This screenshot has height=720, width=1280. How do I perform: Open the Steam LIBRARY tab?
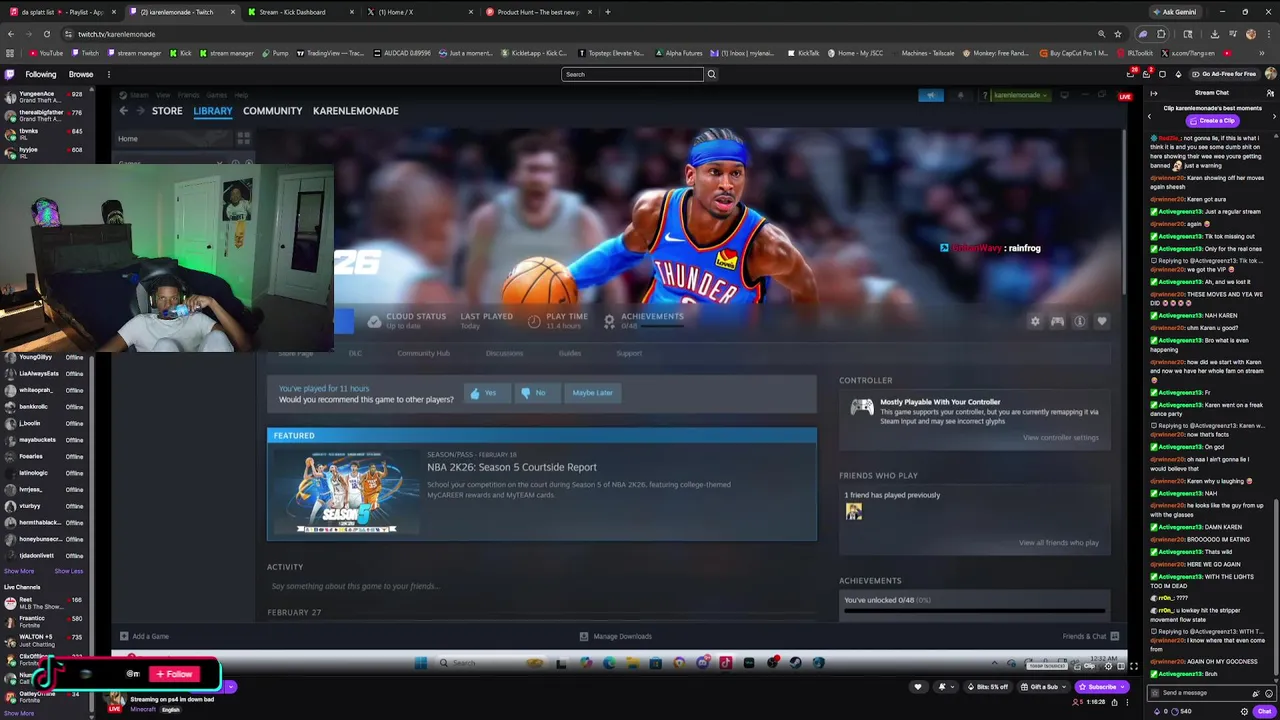pyautogui.click(x=212, y=111)
